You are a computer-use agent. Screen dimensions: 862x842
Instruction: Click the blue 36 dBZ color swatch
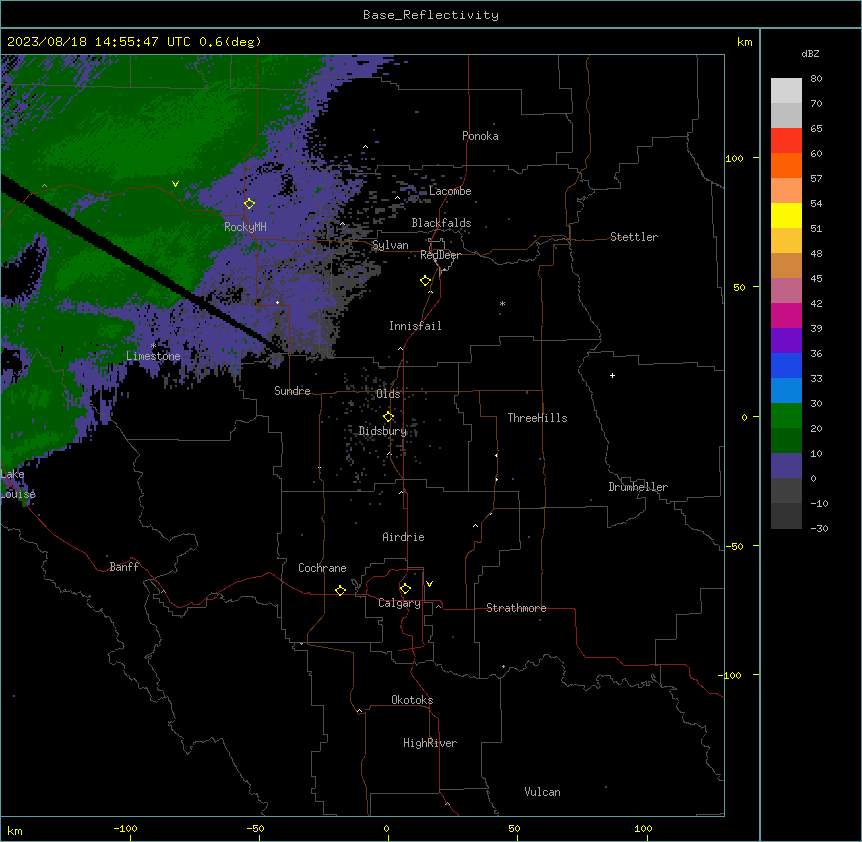(x=786, y=365)
